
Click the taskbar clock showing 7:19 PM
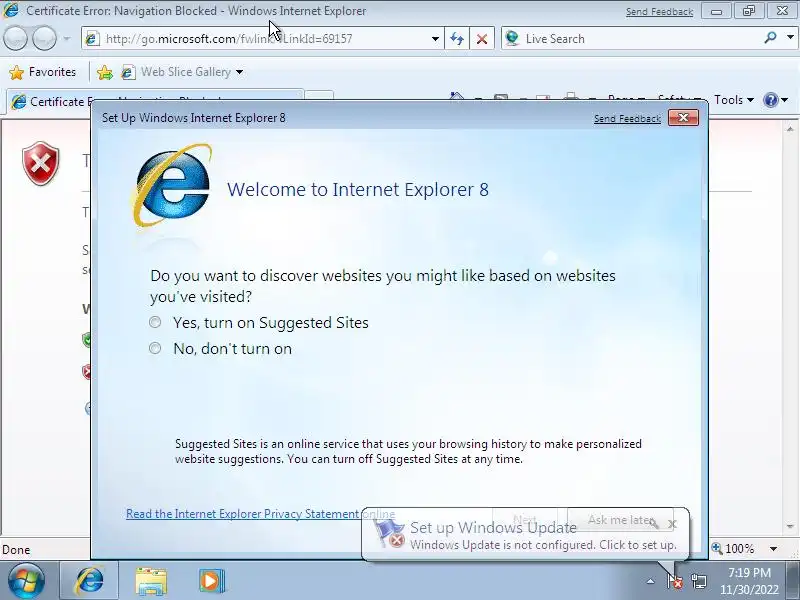pos(749,581)
